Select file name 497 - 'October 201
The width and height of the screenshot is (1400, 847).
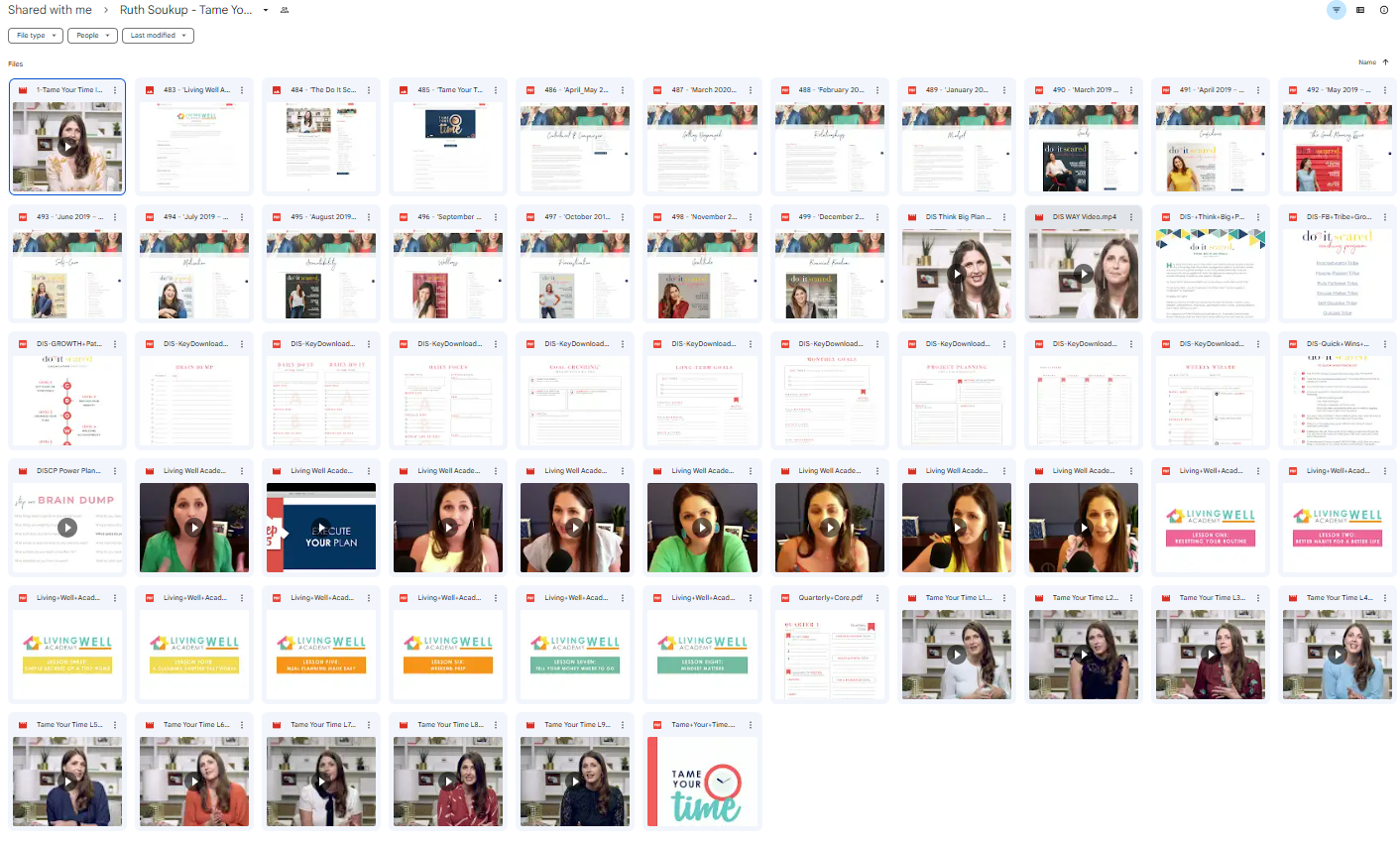(x=577, y=217)
